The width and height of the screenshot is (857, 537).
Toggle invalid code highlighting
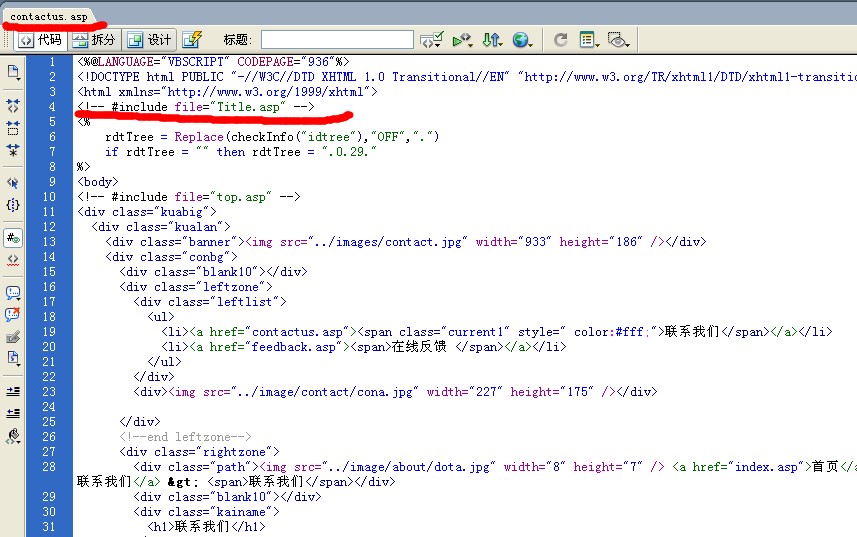[13, 259]
